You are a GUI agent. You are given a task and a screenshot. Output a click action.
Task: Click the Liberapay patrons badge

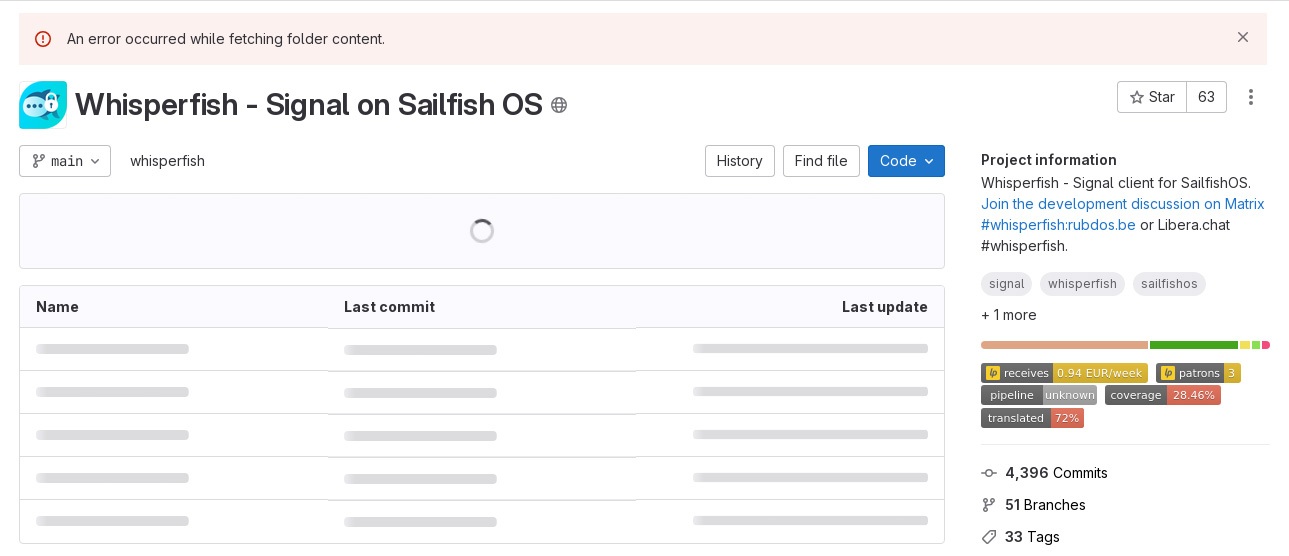(x=1198, y=373)
